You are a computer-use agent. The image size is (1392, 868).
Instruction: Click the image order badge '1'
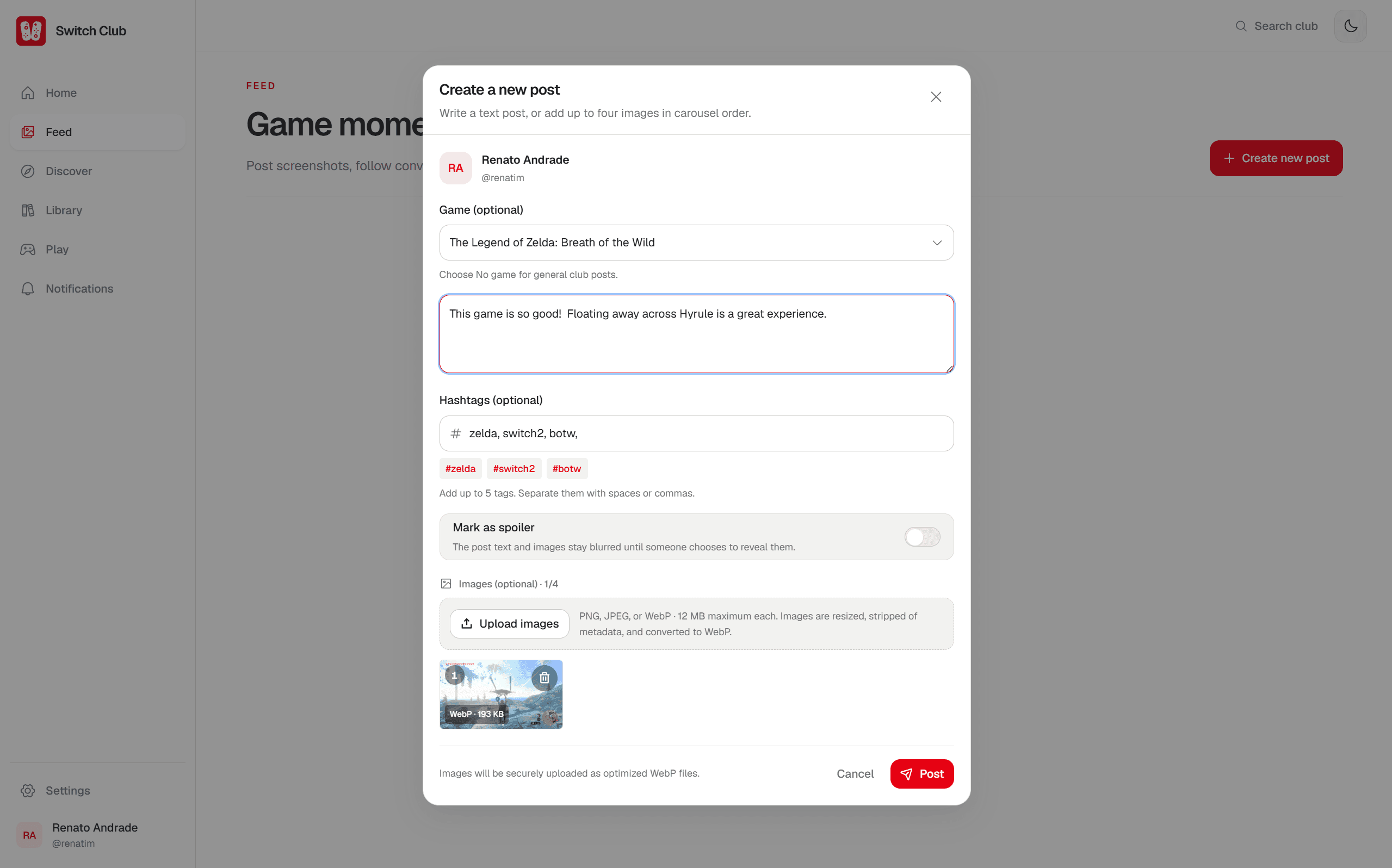click(454, 675)
